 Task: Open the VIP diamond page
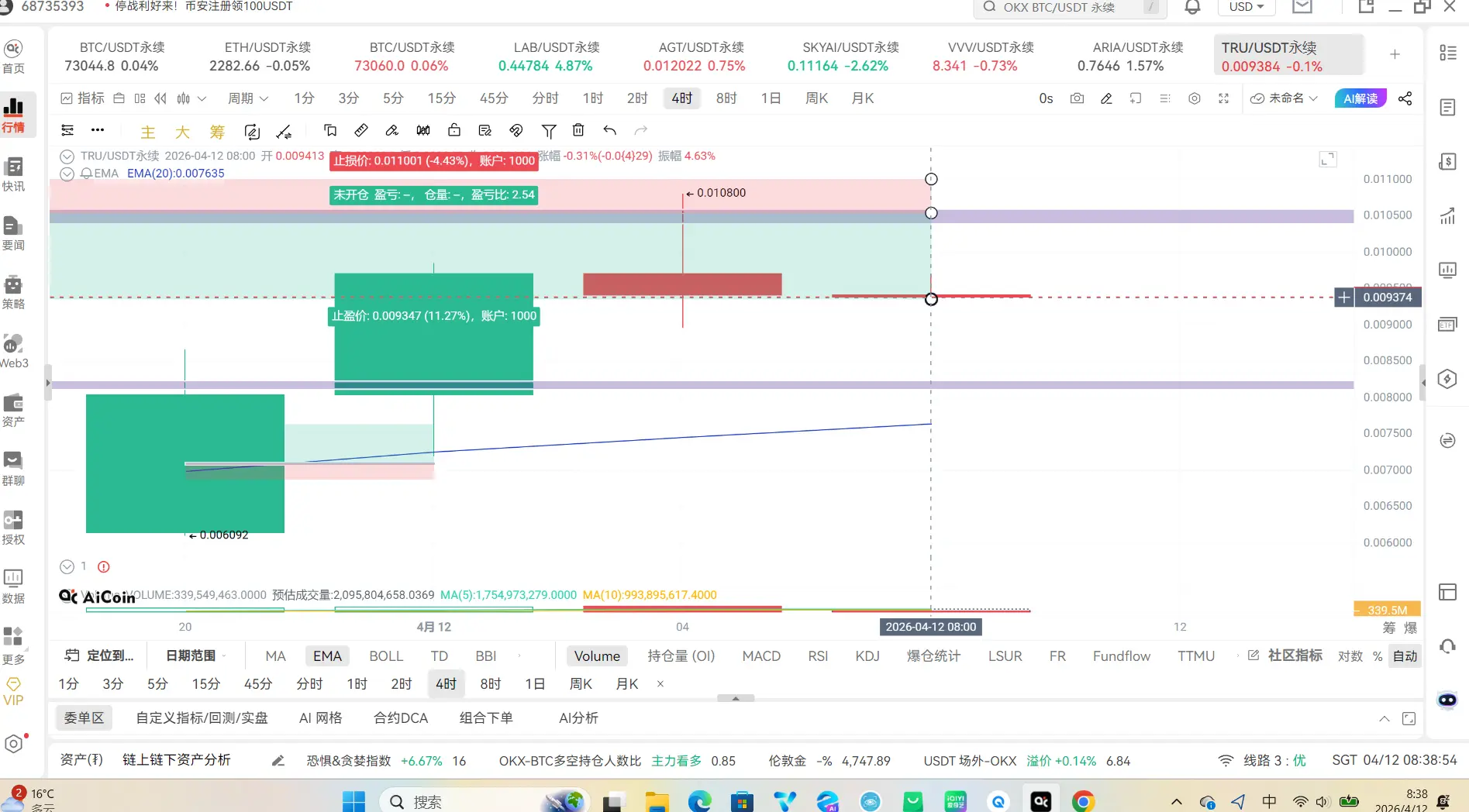tap(13, 692)
